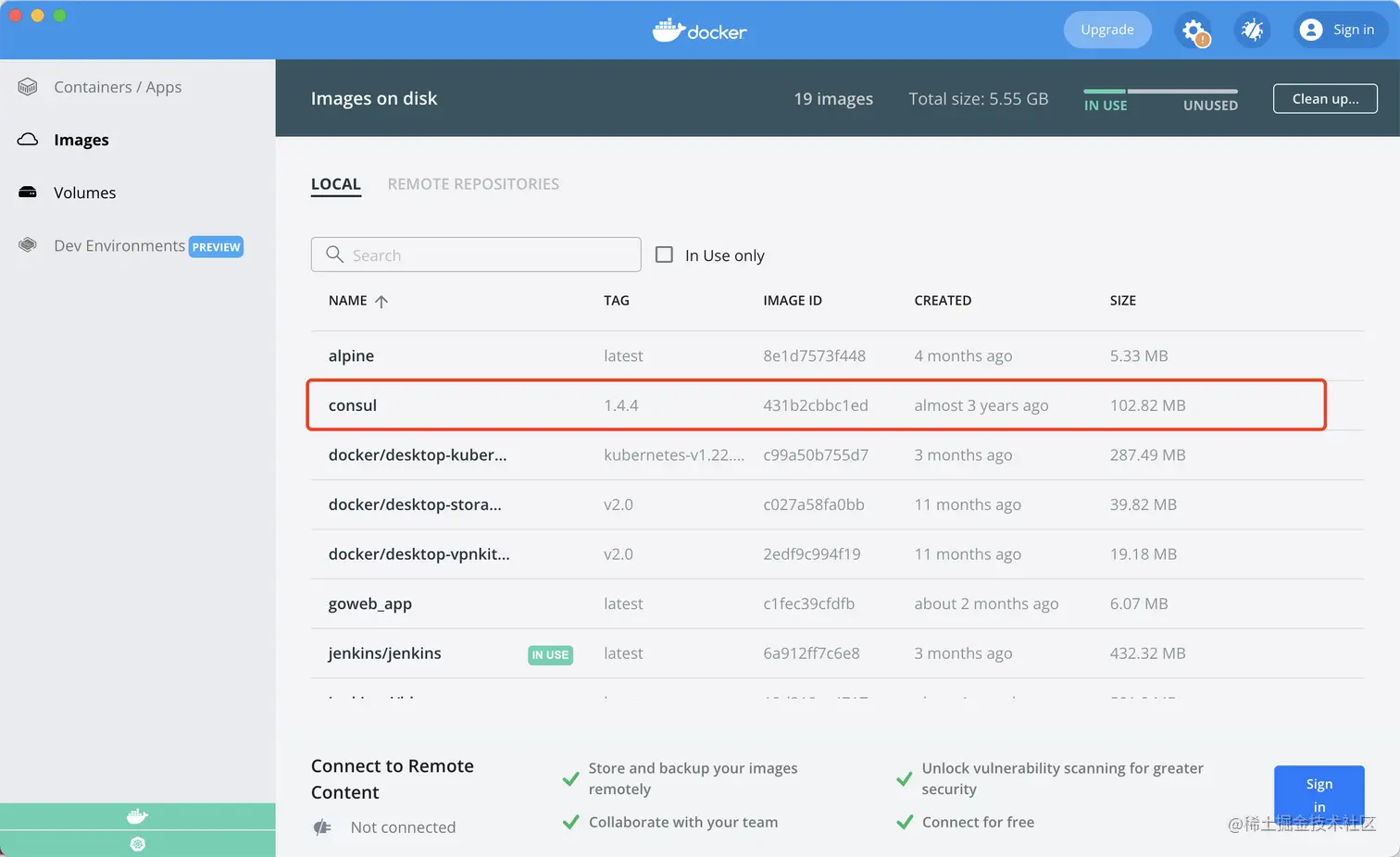
Task: Click the Clean up... button
Action: (1325, 99)
